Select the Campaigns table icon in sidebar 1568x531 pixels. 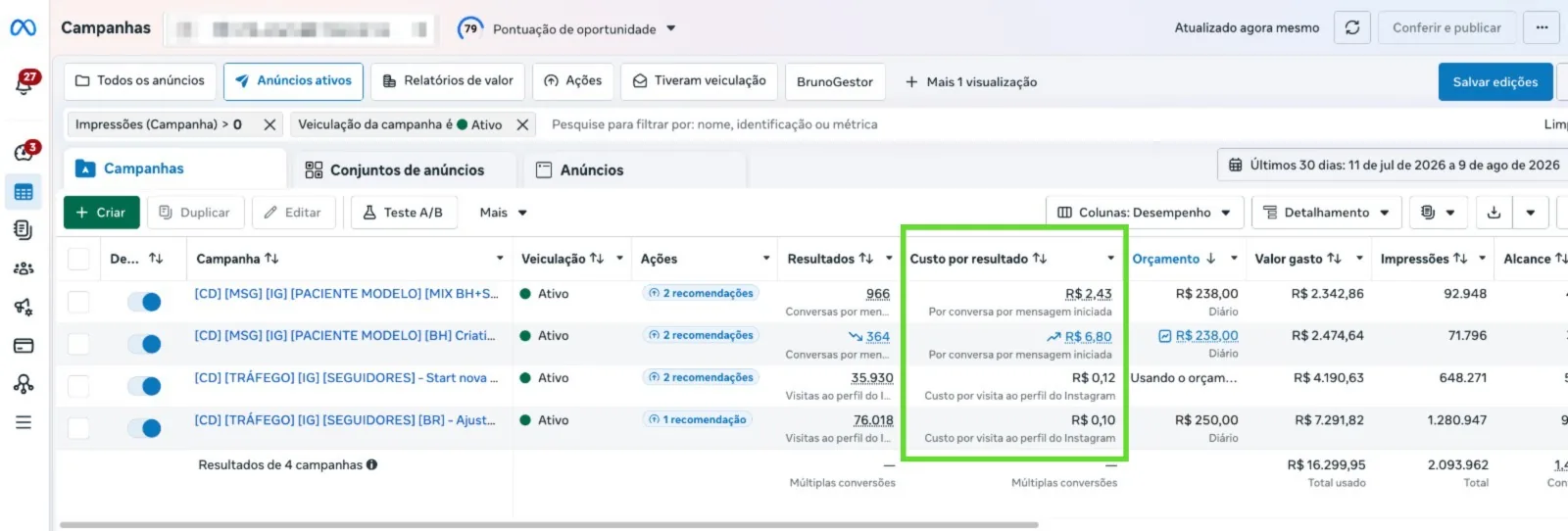pos(24,192)
